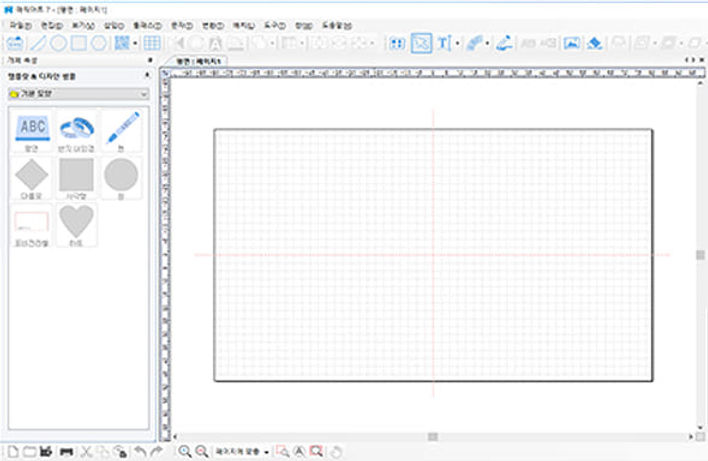Click the horizontal scrollbar thumb below the canvas
The image size is (708, 461).
click(432, 437)
